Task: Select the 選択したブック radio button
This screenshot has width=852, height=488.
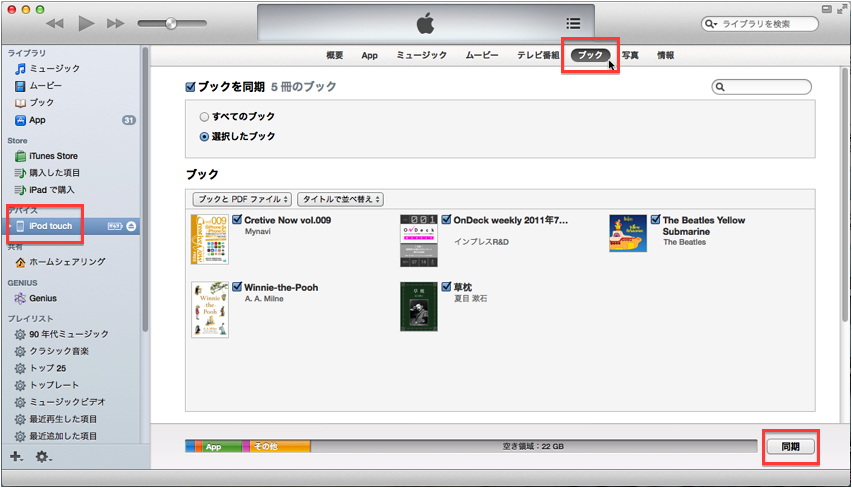Action: pos(204,137)
